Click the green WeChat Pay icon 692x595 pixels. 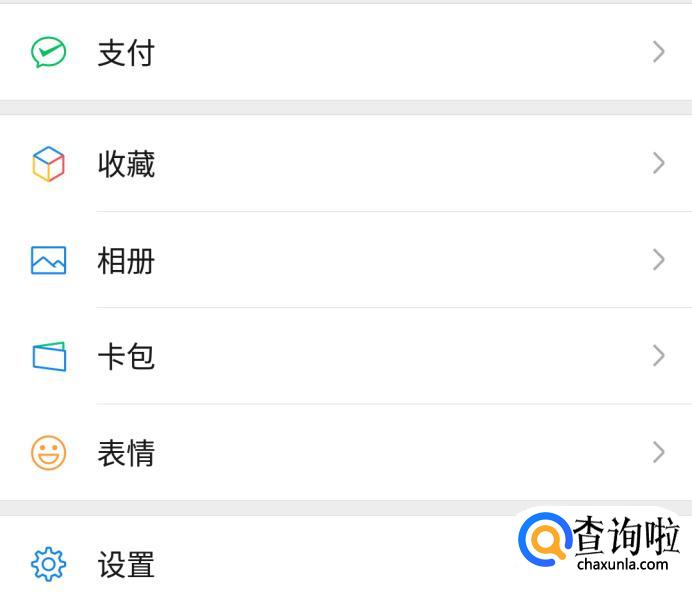point(48,52)
